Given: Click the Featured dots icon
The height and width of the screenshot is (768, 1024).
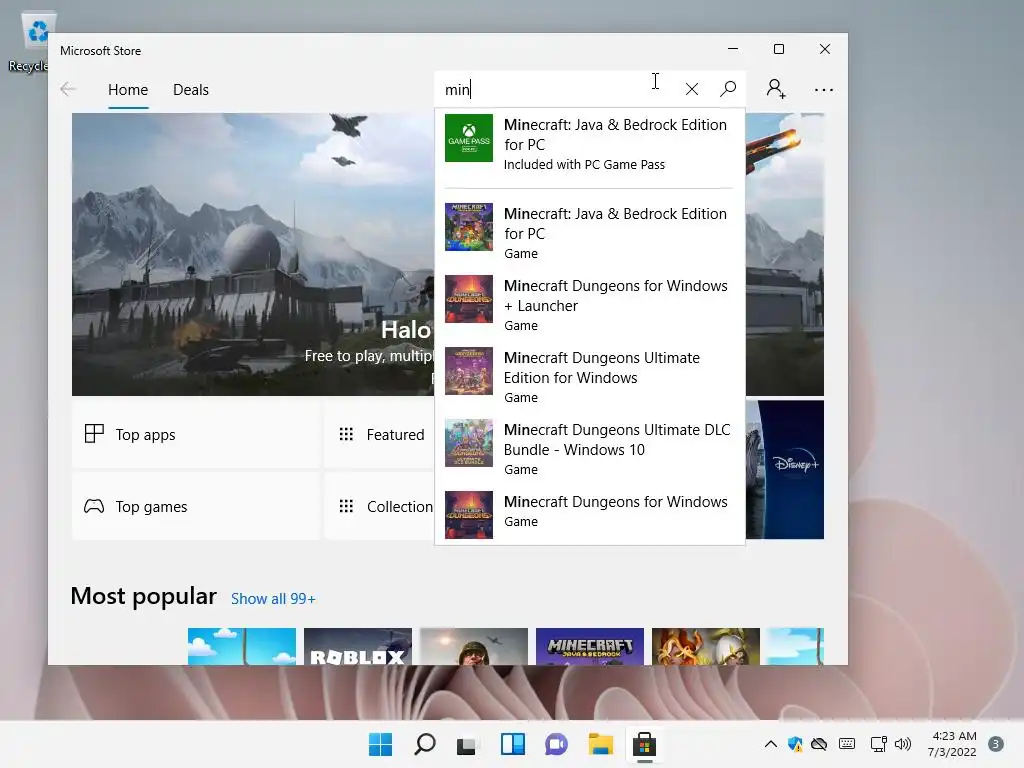Looking at the screenshot, I should click(x=346, y=434).
